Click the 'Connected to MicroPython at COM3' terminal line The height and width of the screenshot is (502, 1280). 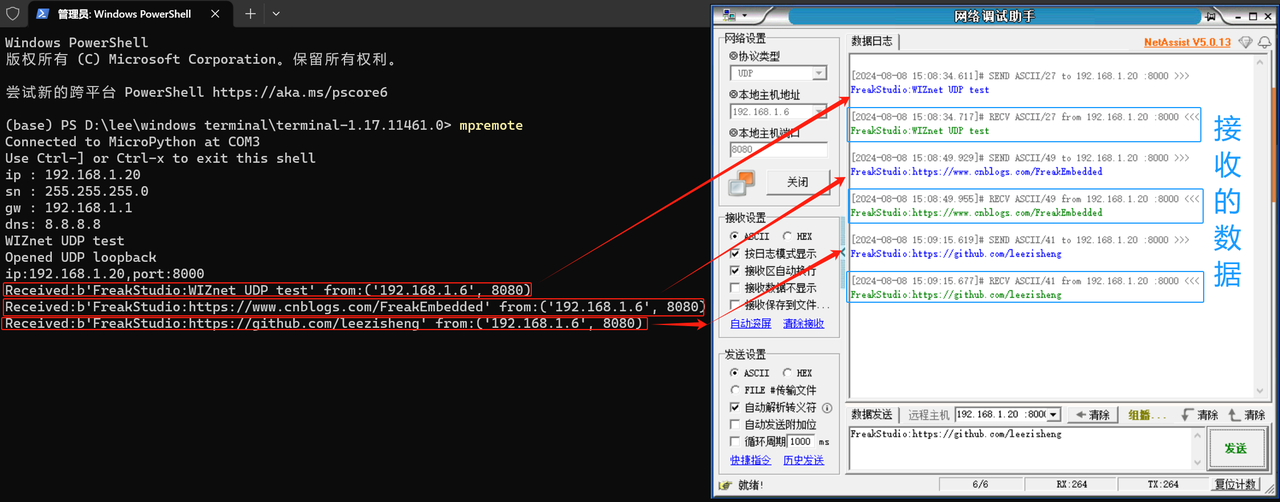[x=134, y=142]
